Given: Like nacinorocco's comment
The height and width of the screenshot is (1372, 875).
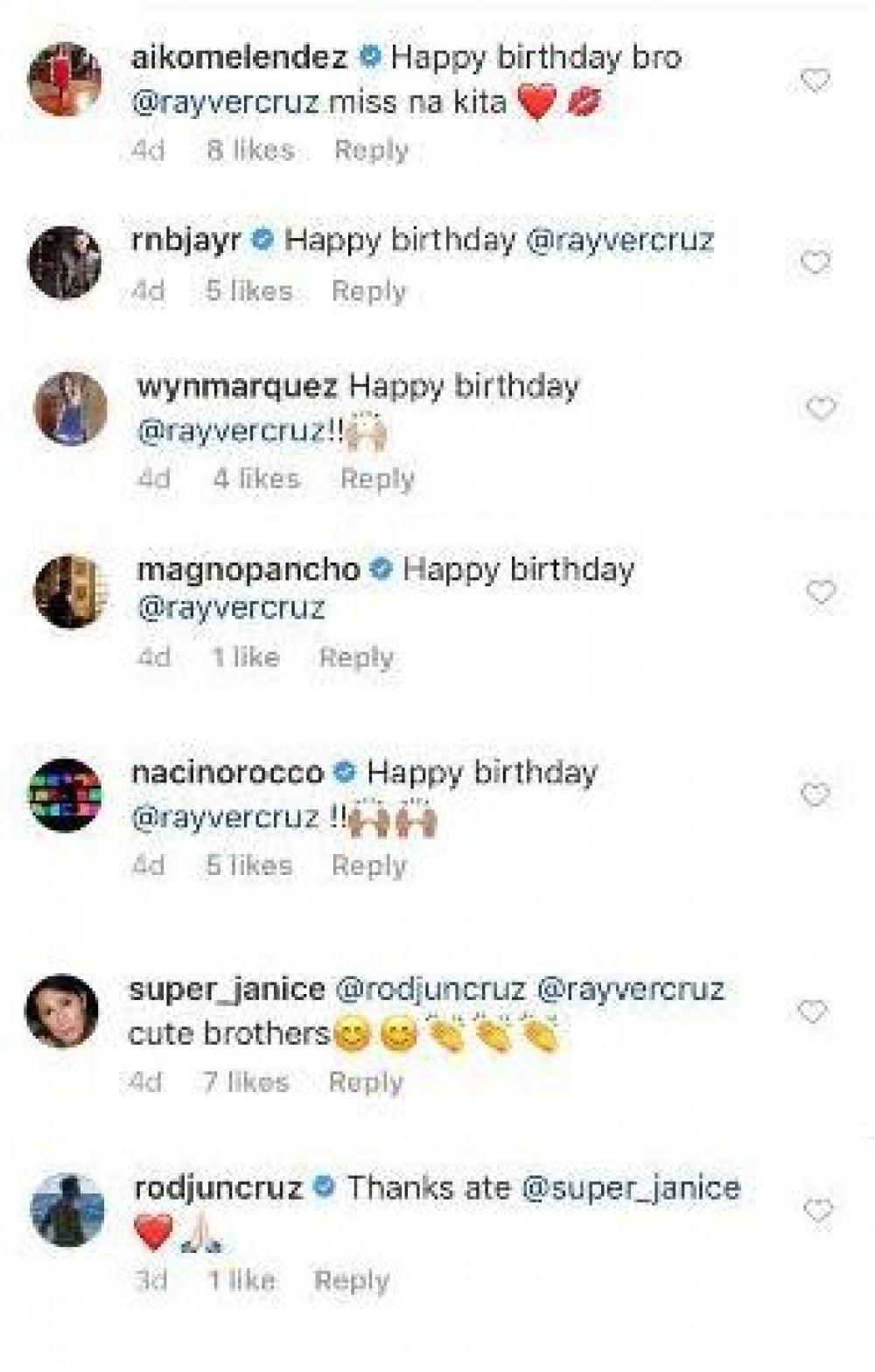Looking at the screenshot, I should point(815,794).
